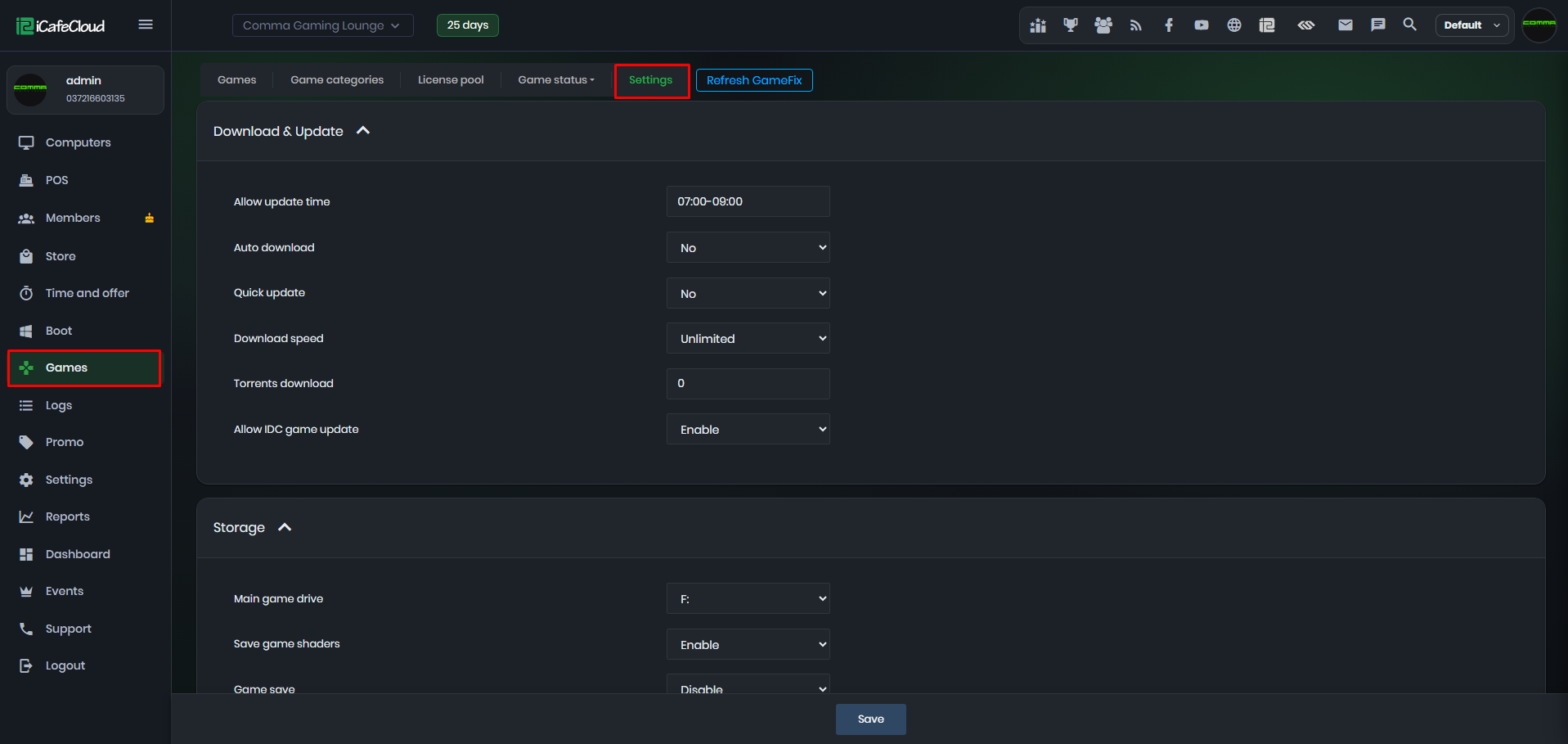The width and height of the screenshot is (1568, 744).
Task: Open the Comma Gaming Lounge selector
Action: click(322, 25)
